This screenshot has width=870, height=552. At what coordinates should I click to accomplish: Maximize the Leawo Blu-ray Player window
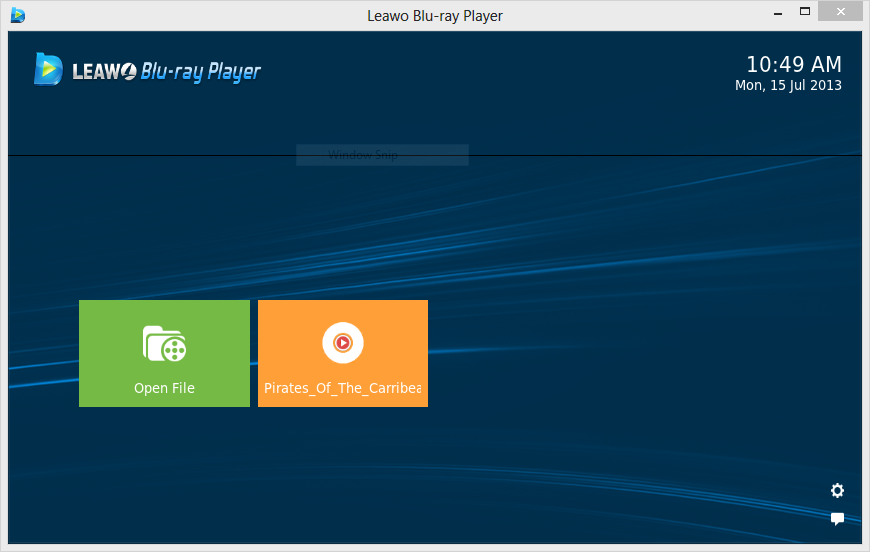click(805, 11)
